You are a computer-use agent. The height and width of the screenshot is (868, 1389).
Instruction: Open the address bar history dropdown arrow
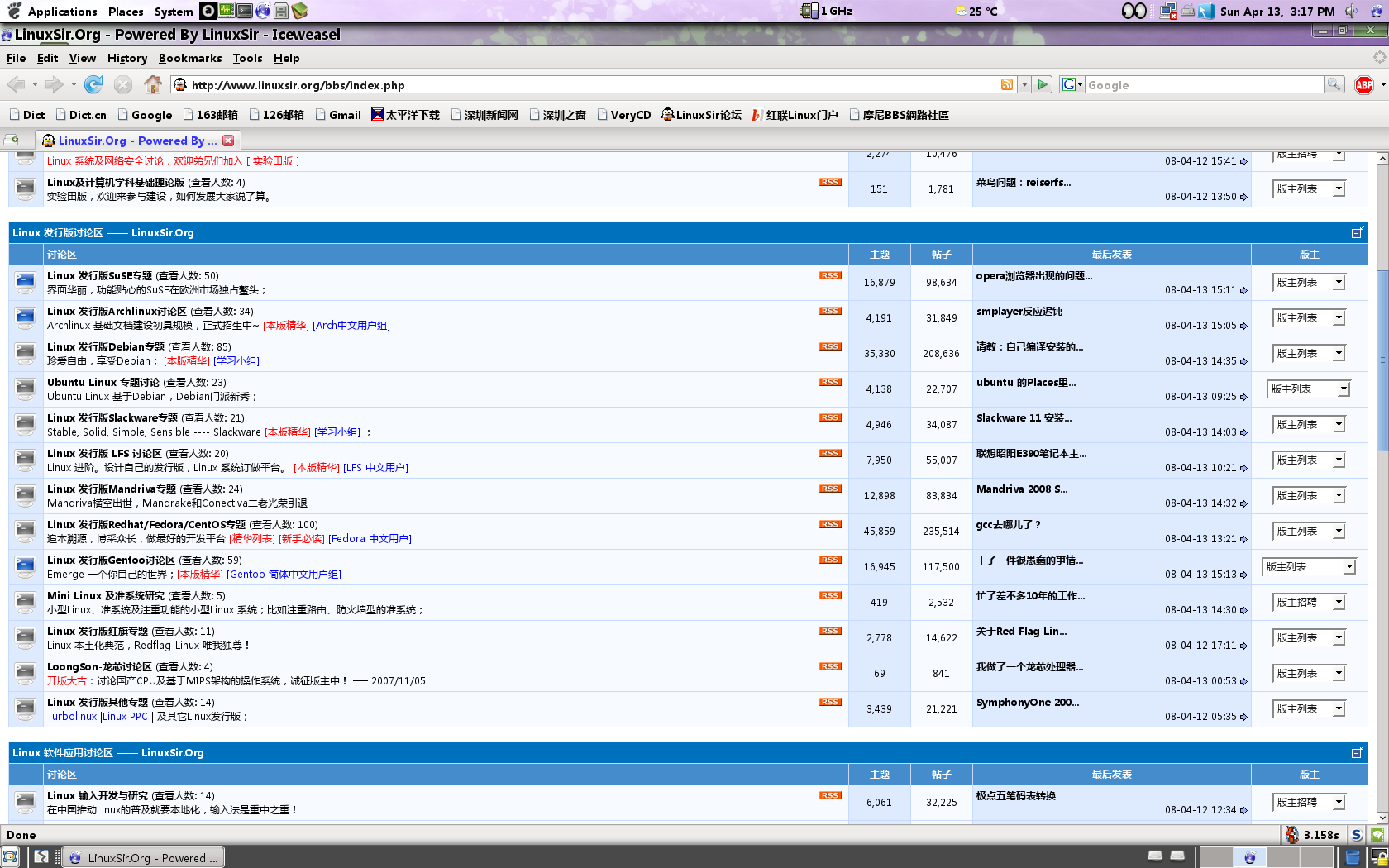(x=1024, y=84)
